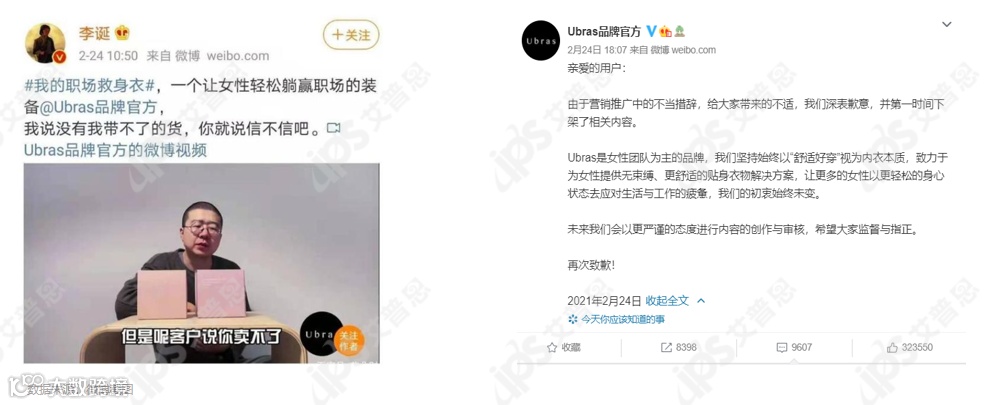The width and height of the screenshot is (985, 405).
Task: Click the orange 关注作者 badge on video
Action: coord(349,339)
